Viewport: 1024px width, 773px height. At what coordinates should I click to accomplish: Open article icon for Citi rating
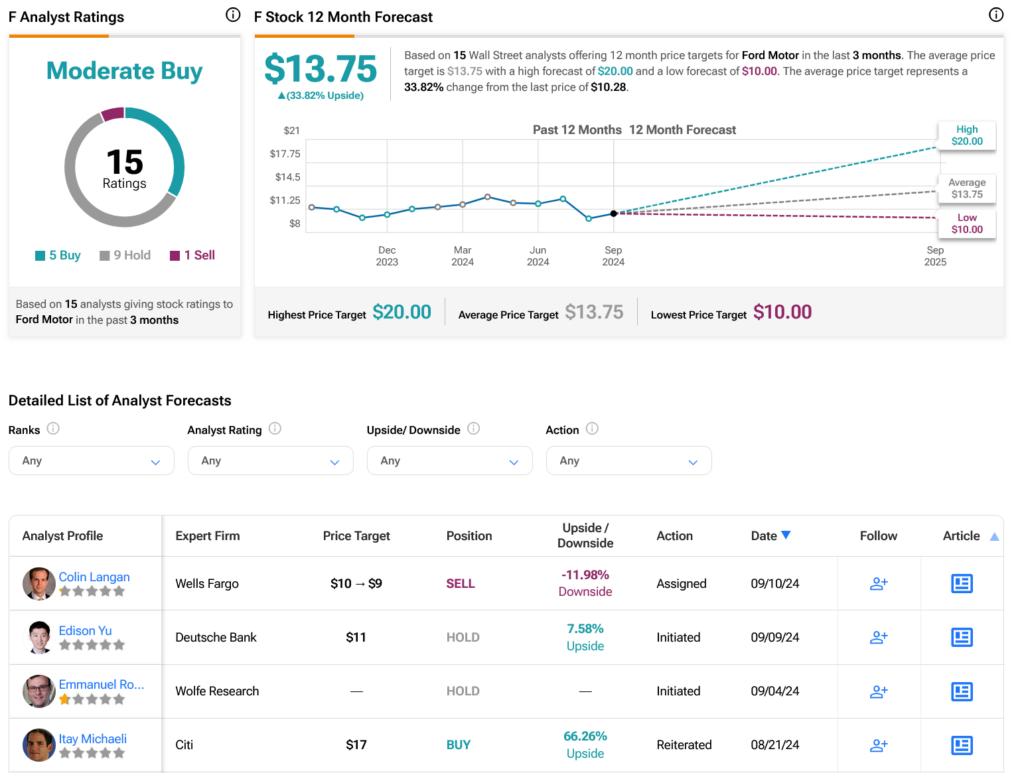961,745
